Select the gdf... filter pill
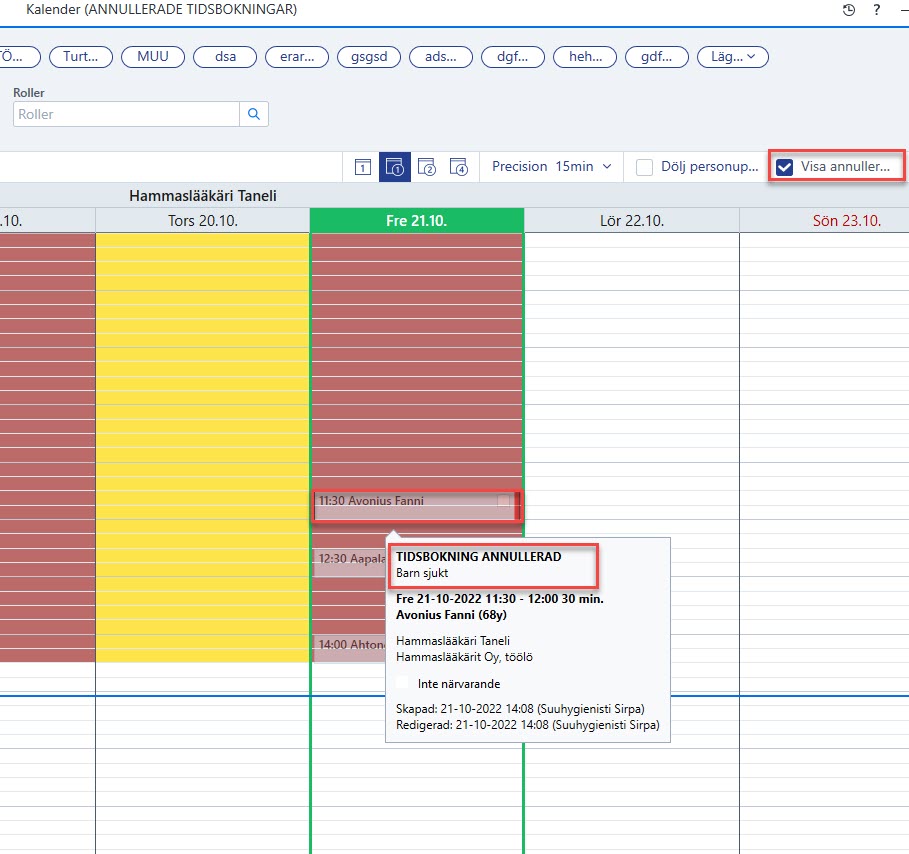The image size is (909, 854). click(x=657, y=57)
